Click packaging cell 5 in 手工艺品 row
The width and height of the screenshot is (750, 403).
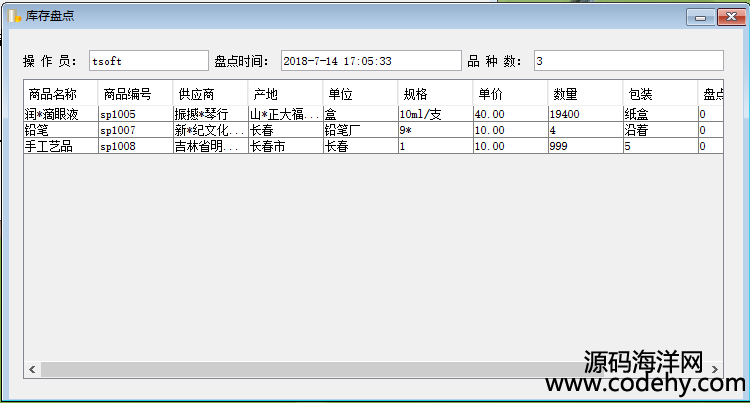(x=661, y=146)
